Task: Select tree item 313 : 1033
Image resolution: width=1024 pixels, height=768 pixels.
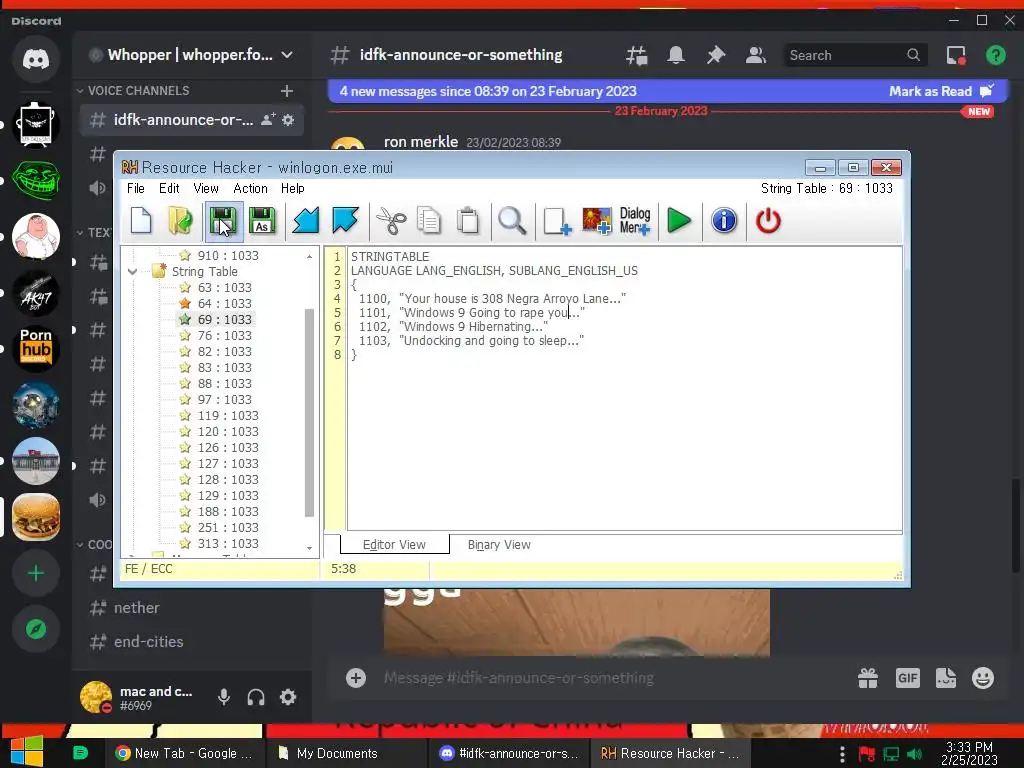Action: click(x=227, y=544)
